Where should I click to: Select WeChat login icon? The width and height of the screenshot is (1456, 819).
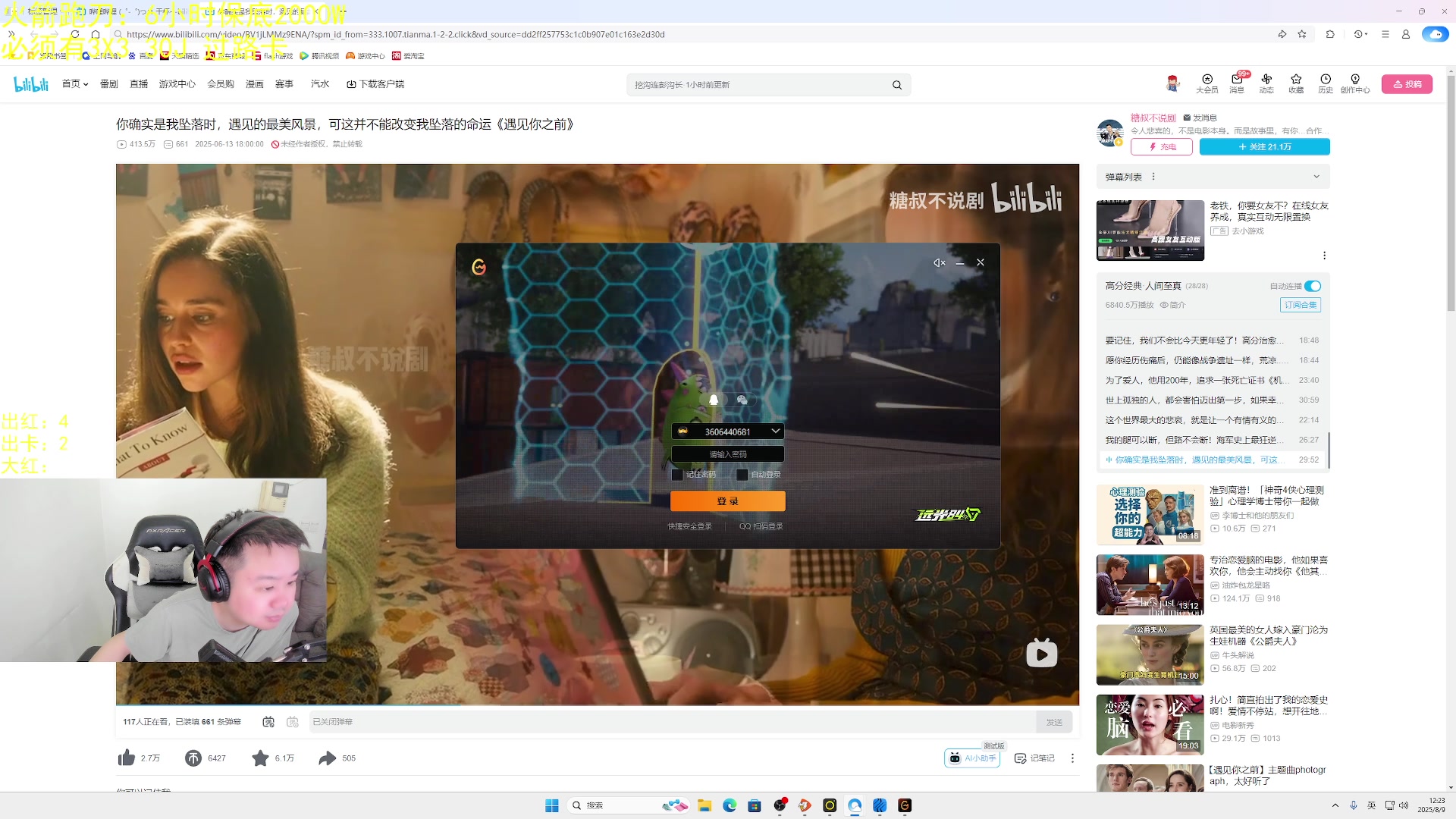point(742,400)
